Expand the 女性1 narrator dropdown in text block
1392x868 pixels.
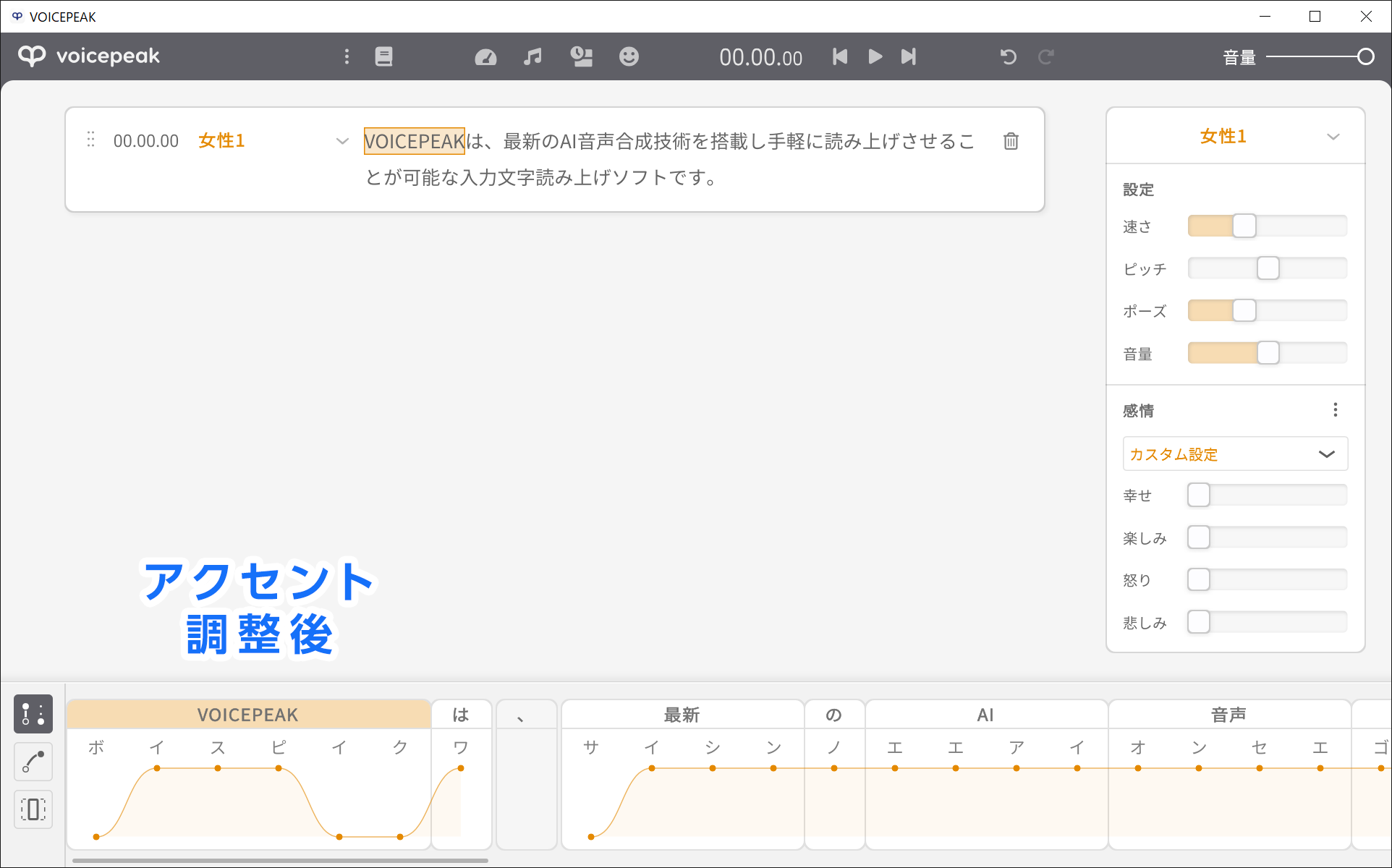[x=342, y=141]
